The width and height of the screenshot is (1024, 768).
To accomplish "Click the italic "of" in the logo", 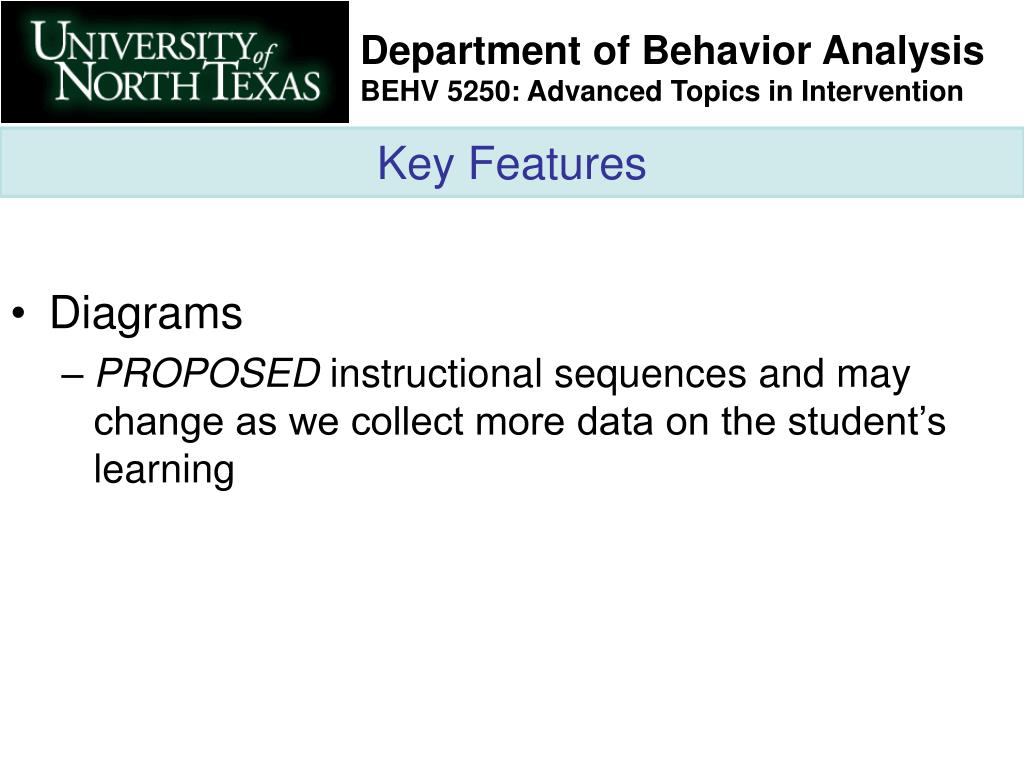I will (x=265, y=54).
